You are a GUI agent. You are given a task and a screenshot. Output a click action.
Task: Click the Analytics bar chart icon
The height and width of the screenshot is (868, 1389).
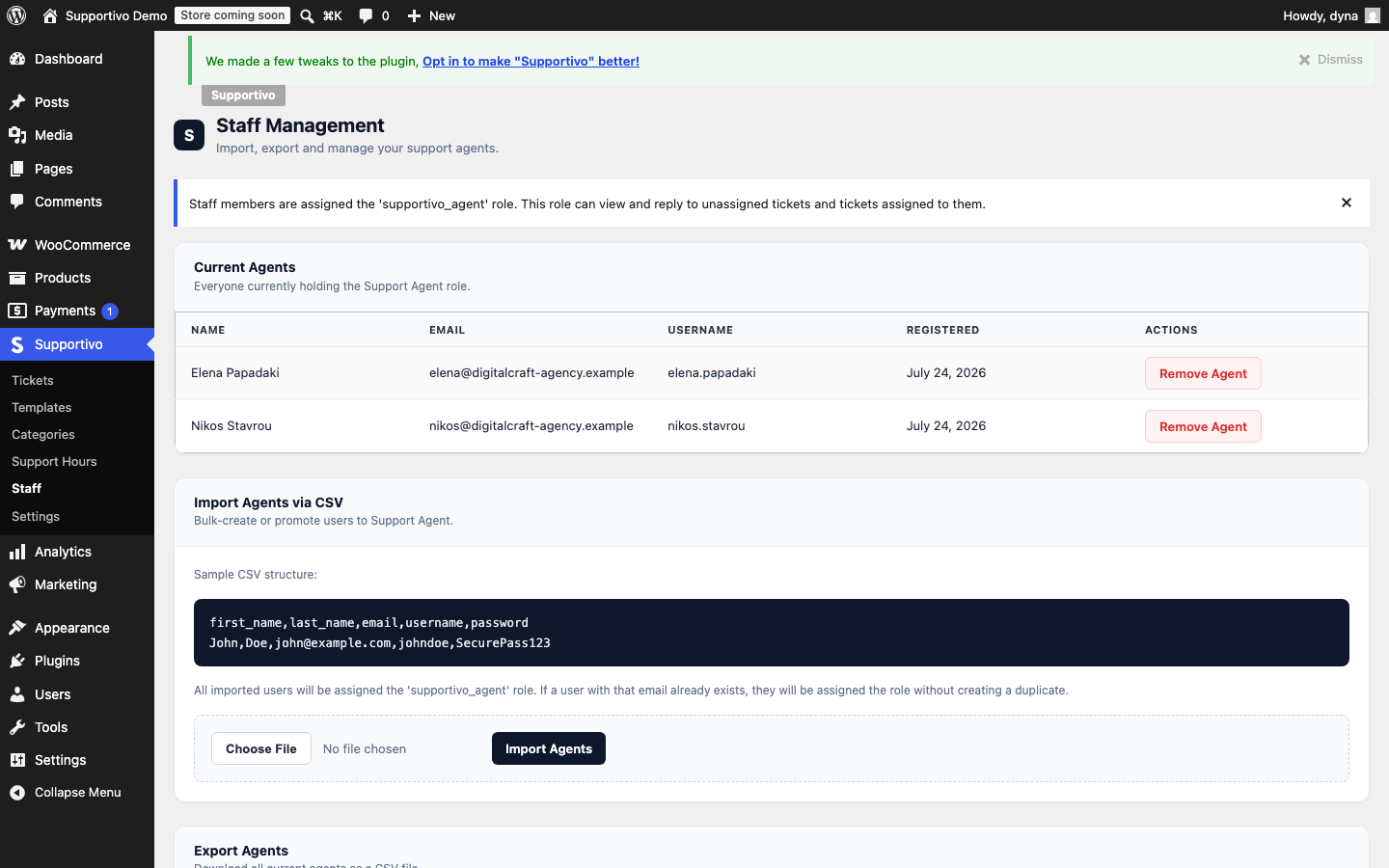point(17,552)
